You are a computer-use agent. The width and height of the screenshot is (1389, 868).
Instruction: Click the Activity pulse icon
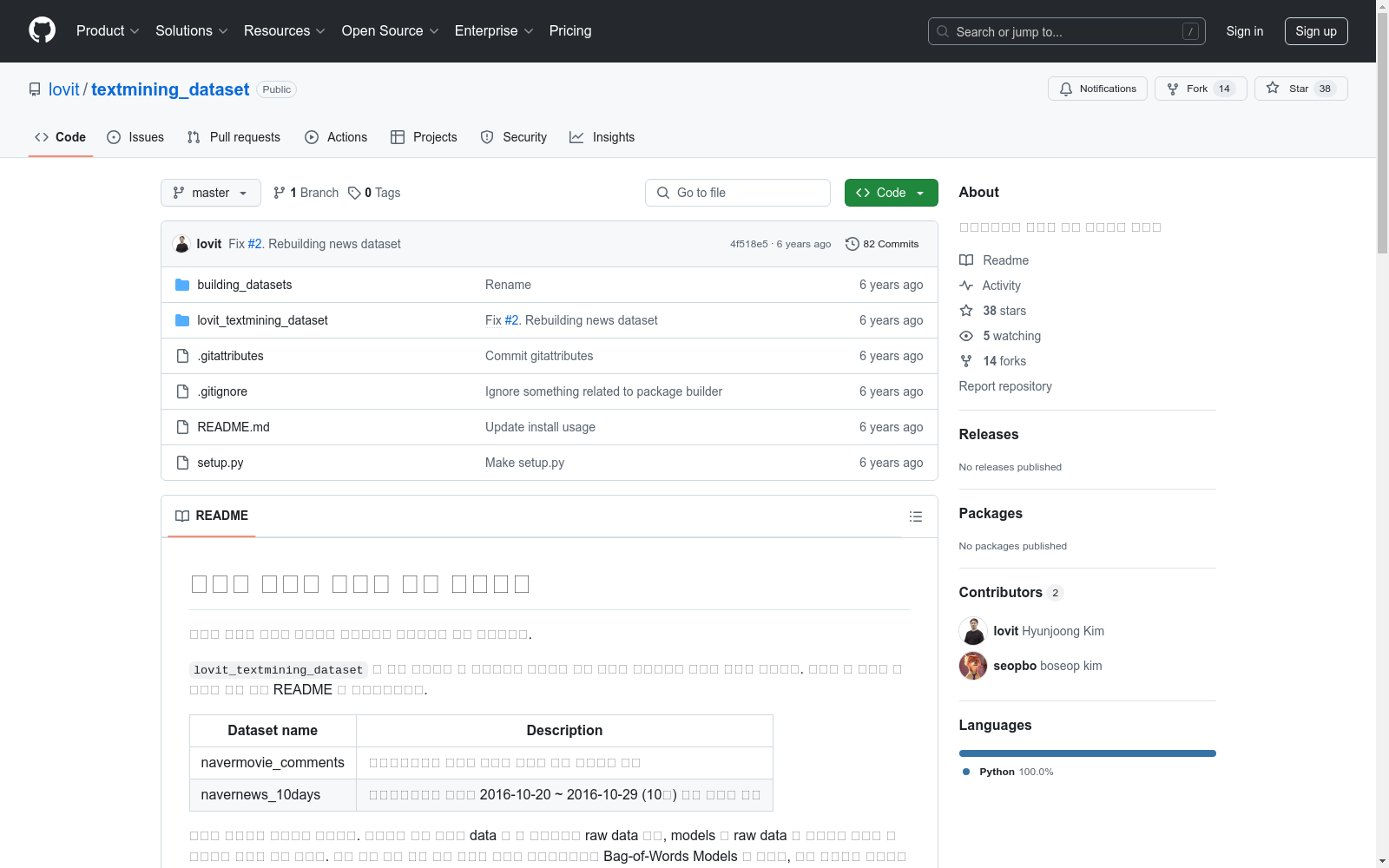pyautogui.click(x=966, y=286)
